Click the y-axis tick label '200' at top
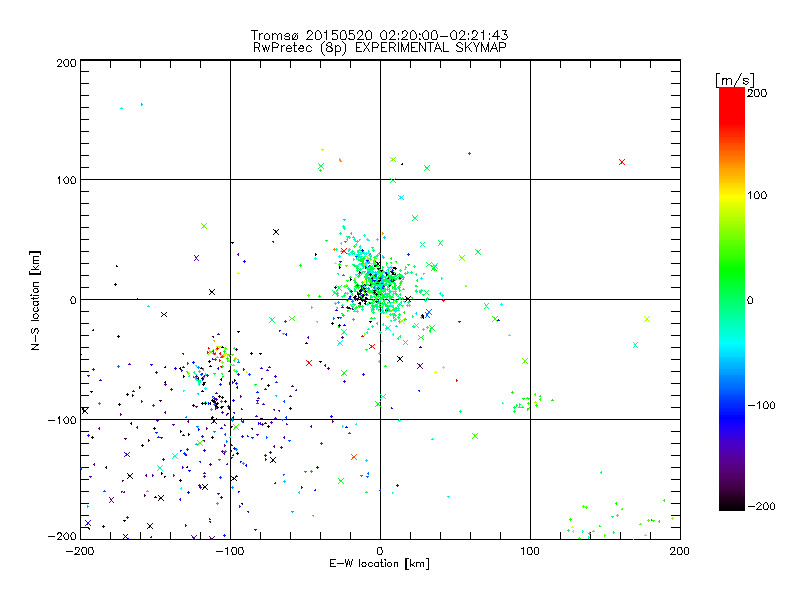This screenshot has width=800, height=600. pyautogui.click(x=66, y=63)
